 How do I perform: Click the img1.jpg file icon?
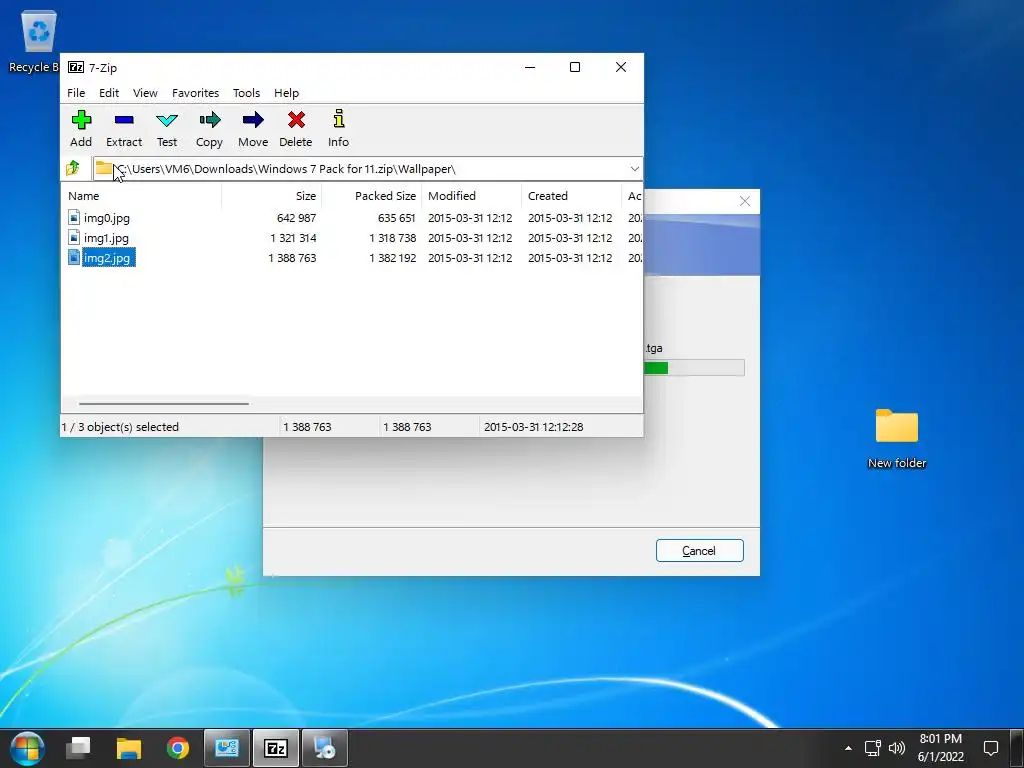(x=74, y=238)
